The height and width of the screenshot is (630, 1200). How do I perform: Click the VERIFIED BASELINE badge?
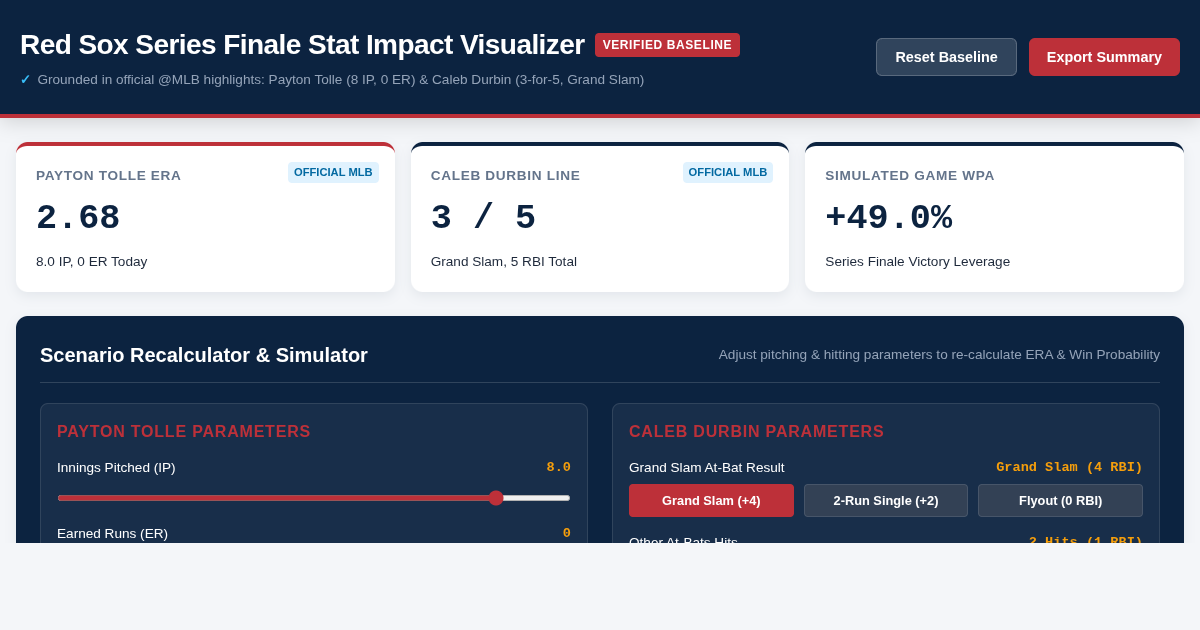pos(667,45)
